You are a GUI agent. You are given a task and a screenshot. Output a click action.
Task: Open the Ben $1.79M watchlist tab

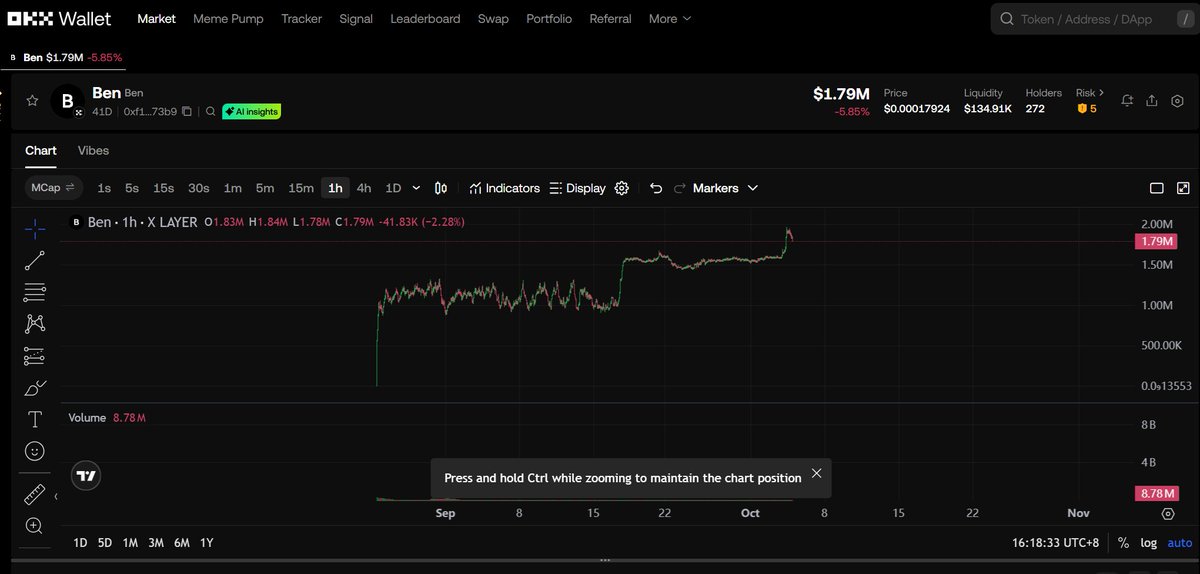66,58
